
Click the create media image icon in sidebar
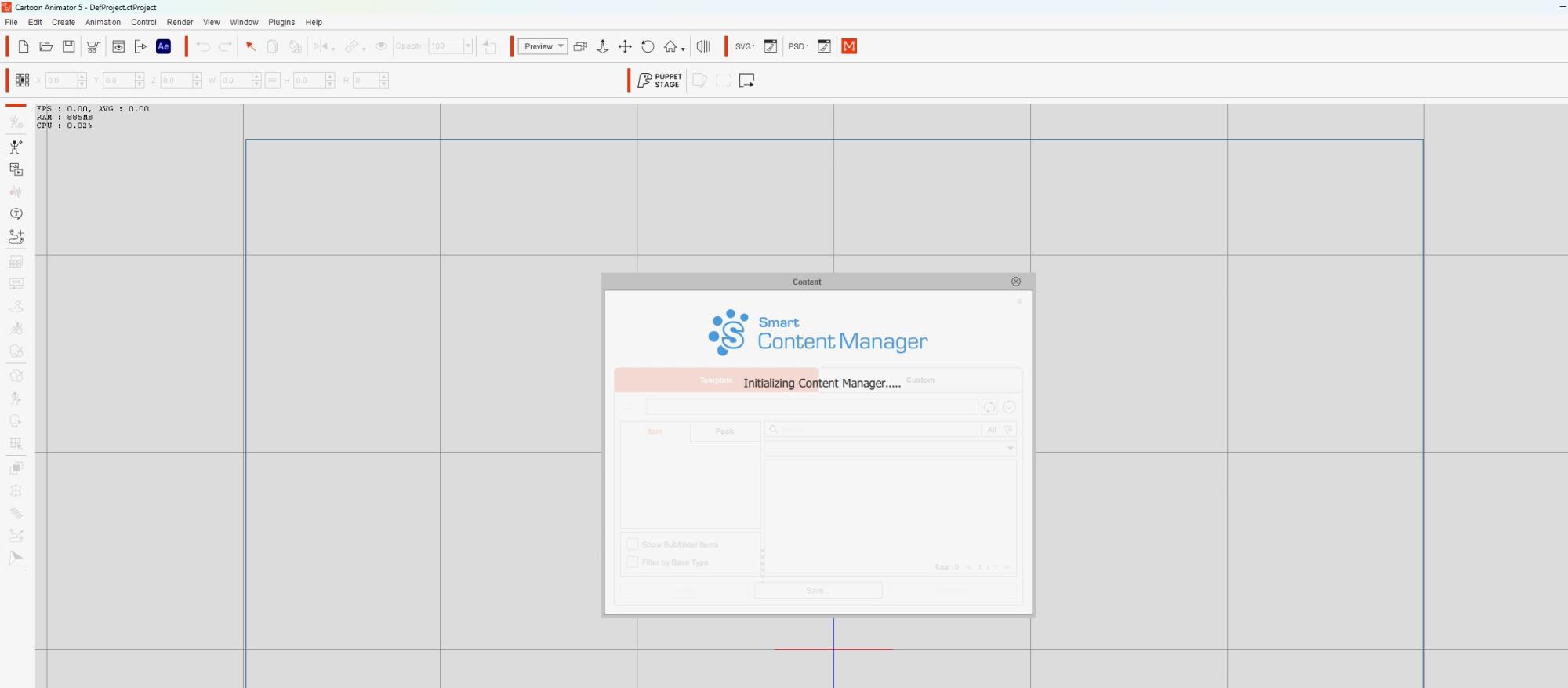click(16, 169)
